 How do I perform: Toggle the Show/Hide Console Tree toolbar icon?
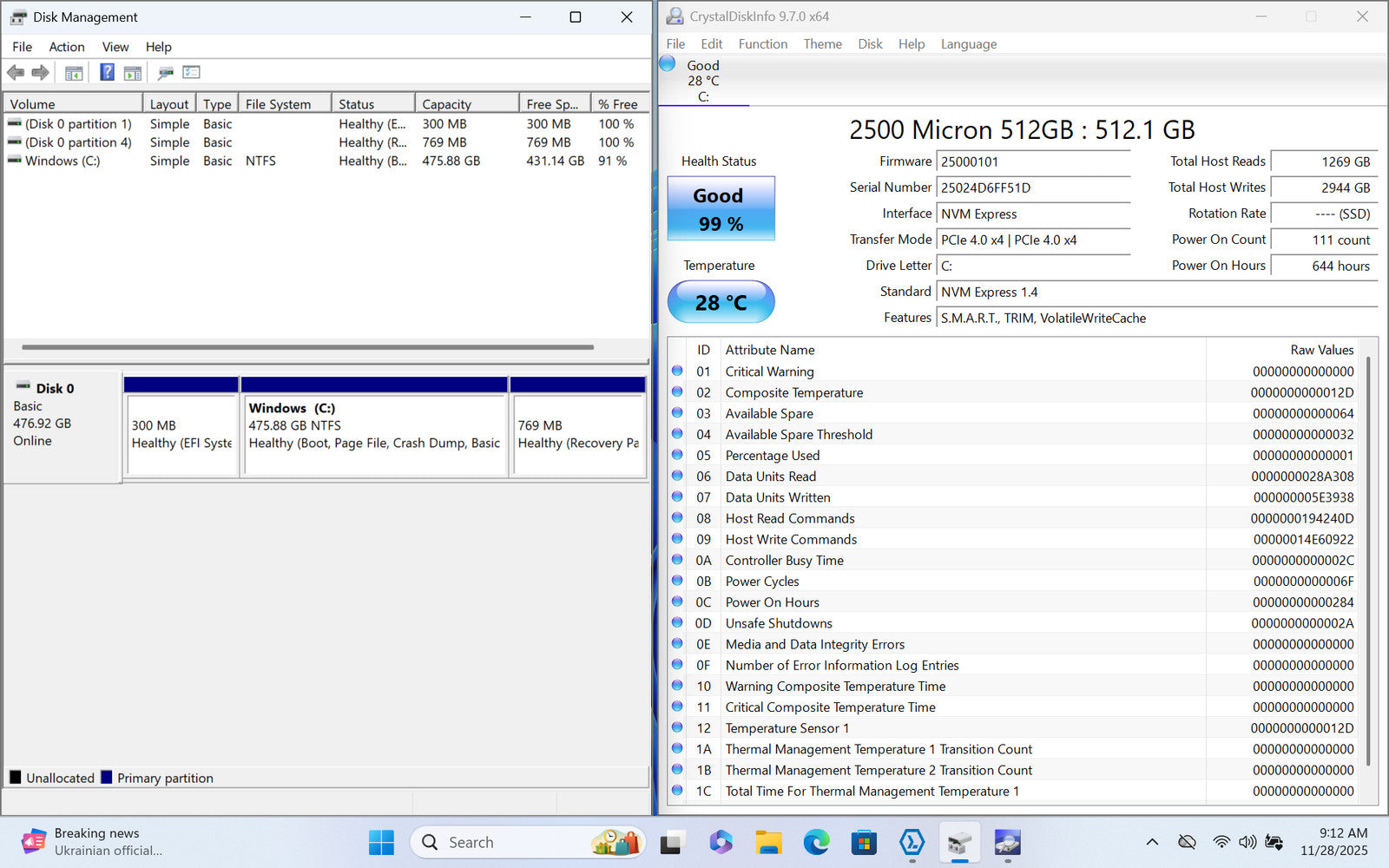tap(74, 73)
